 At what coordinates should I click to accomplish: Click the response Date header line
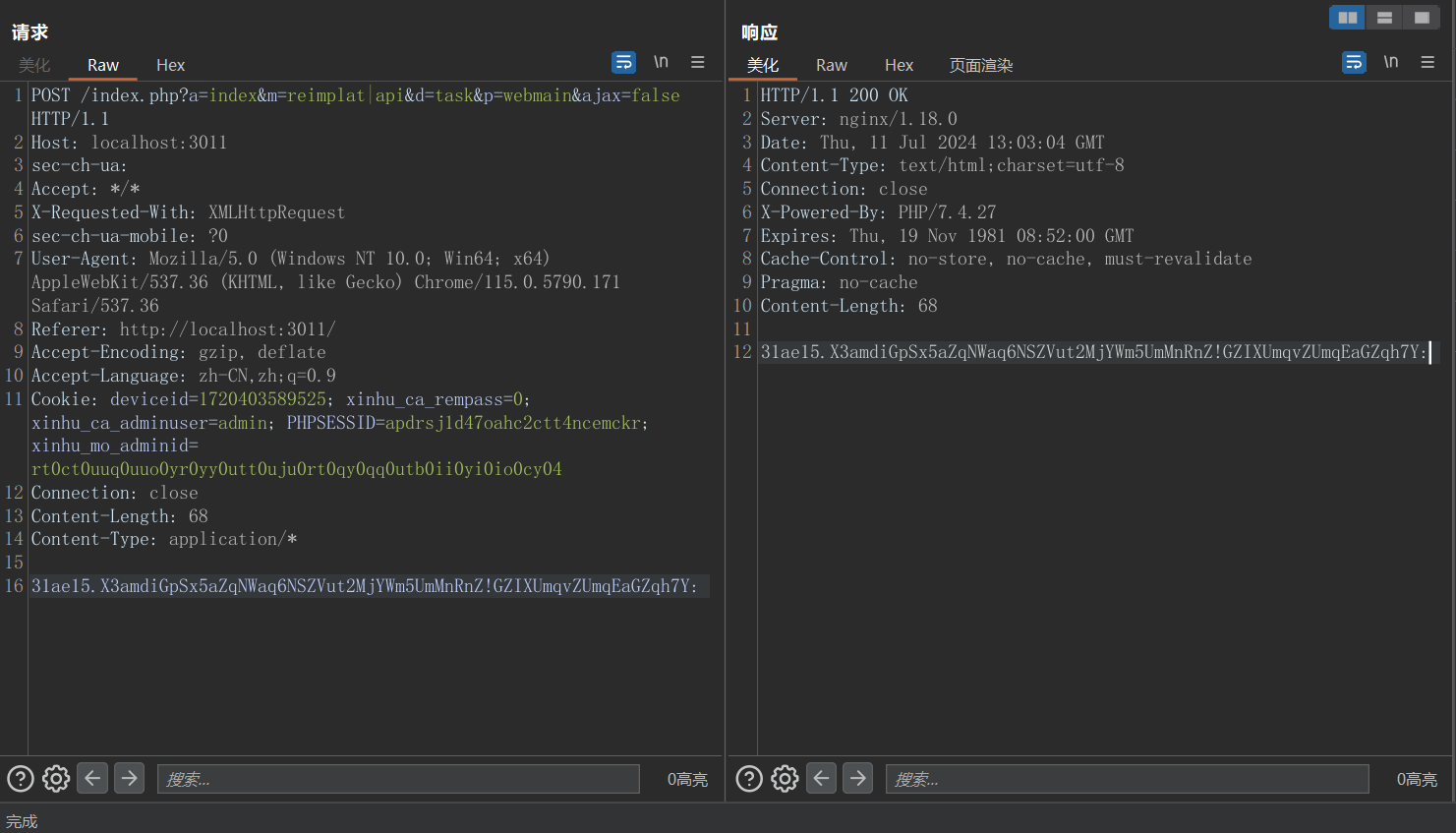pos(932,143)
